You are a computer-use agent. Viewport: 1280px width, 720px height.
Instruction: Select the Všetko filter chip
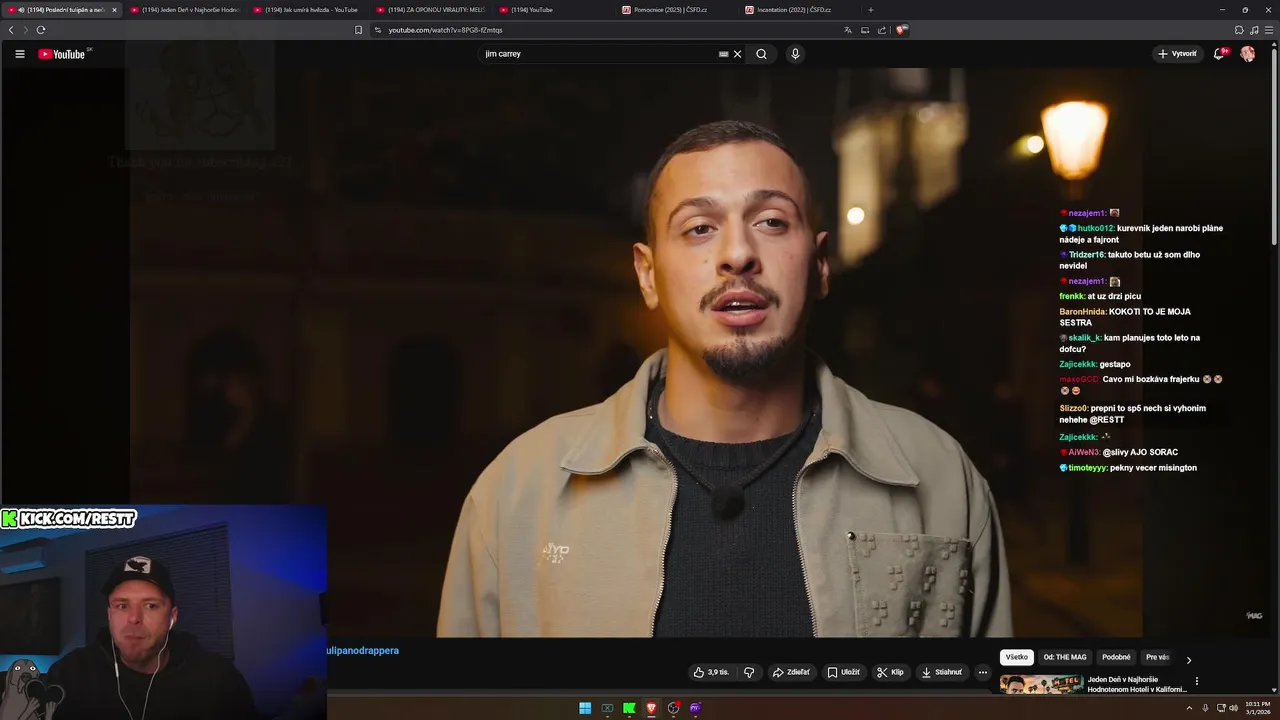point(1017,657)
